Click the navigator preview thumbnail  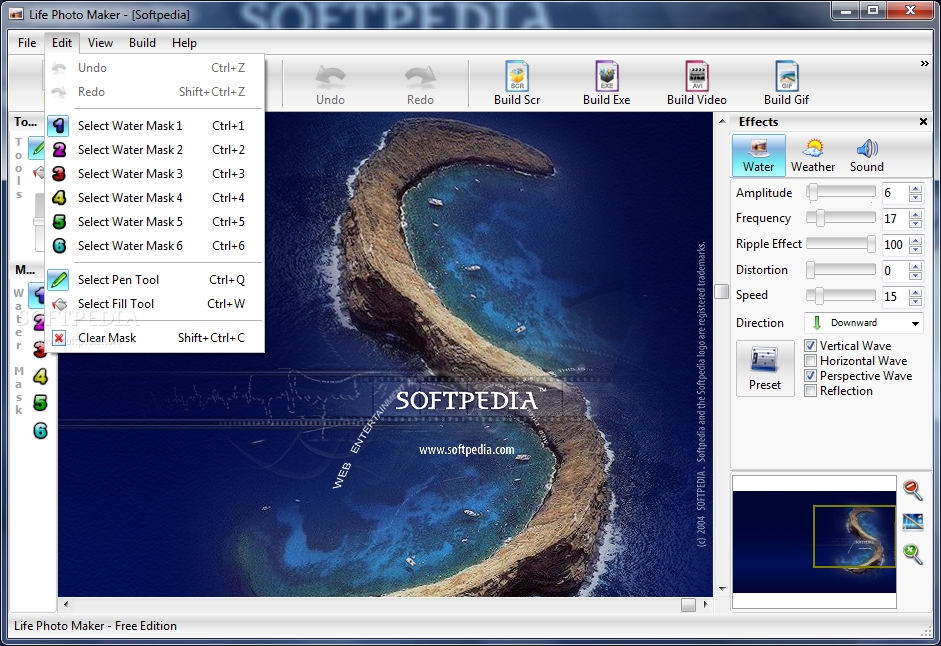(x=814, y=542)
